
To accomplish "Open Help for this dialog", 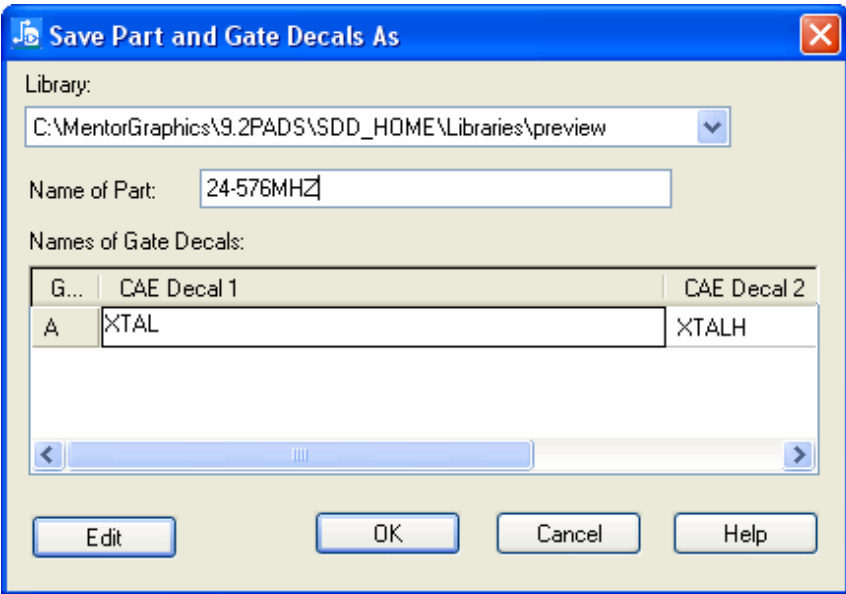I will tap(745, 534).
